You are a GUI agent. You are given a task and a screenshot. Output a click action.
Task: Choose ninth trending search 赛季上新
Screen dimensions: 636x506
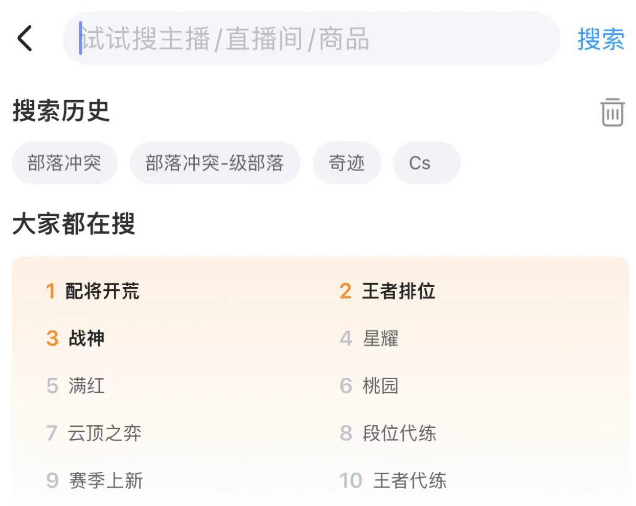tap(105, 480)
